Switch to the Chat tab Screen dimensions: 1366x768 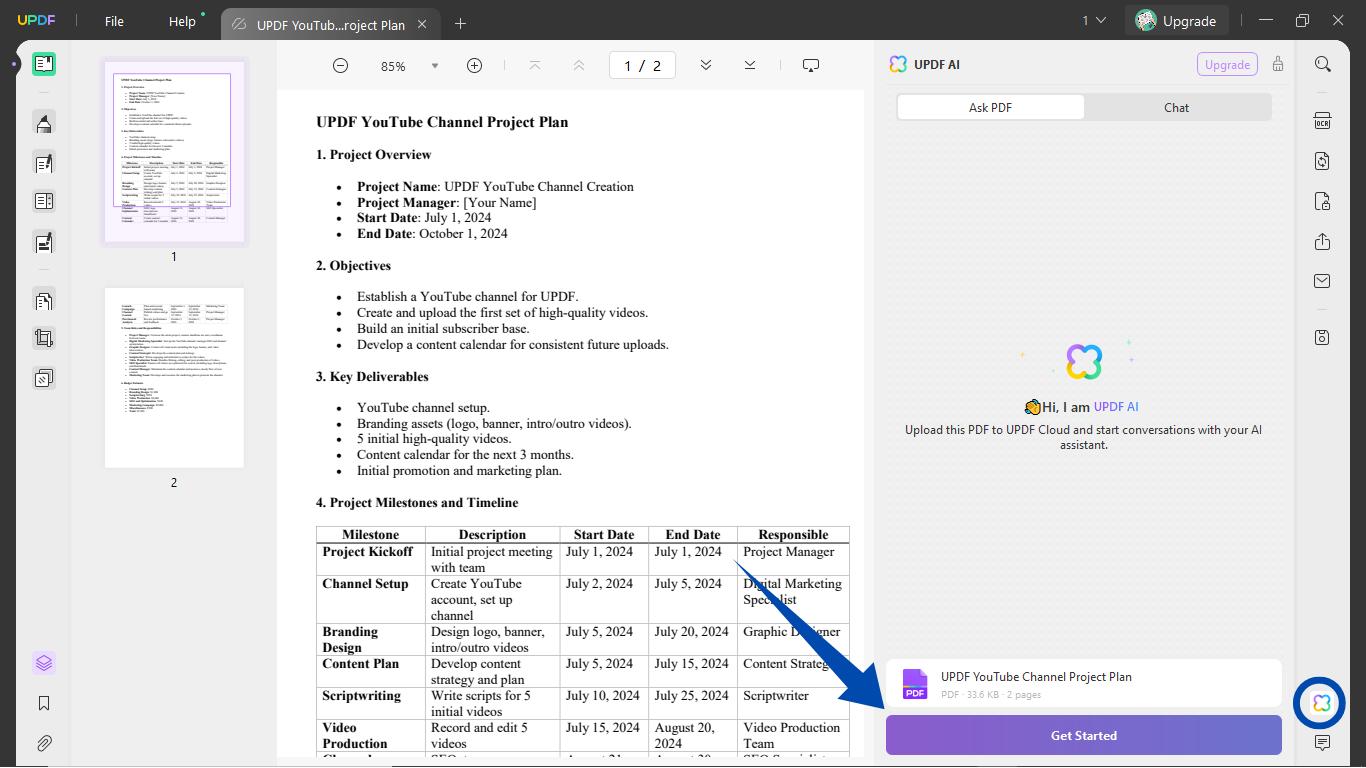[1176, 107]
